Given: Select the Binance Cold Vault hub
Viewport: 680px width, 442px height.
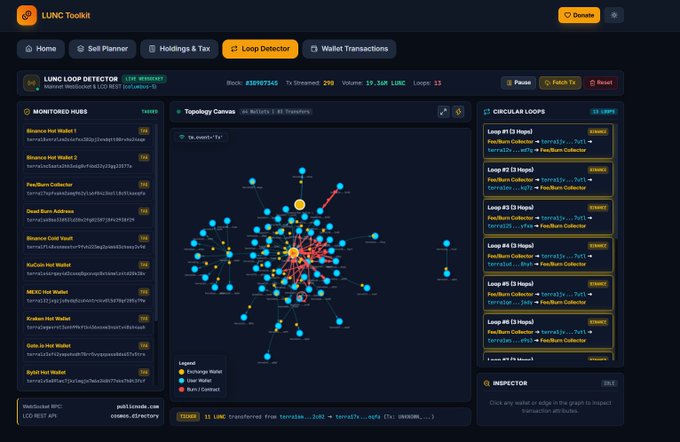Looking at the screenshot, I should (87, 242).
